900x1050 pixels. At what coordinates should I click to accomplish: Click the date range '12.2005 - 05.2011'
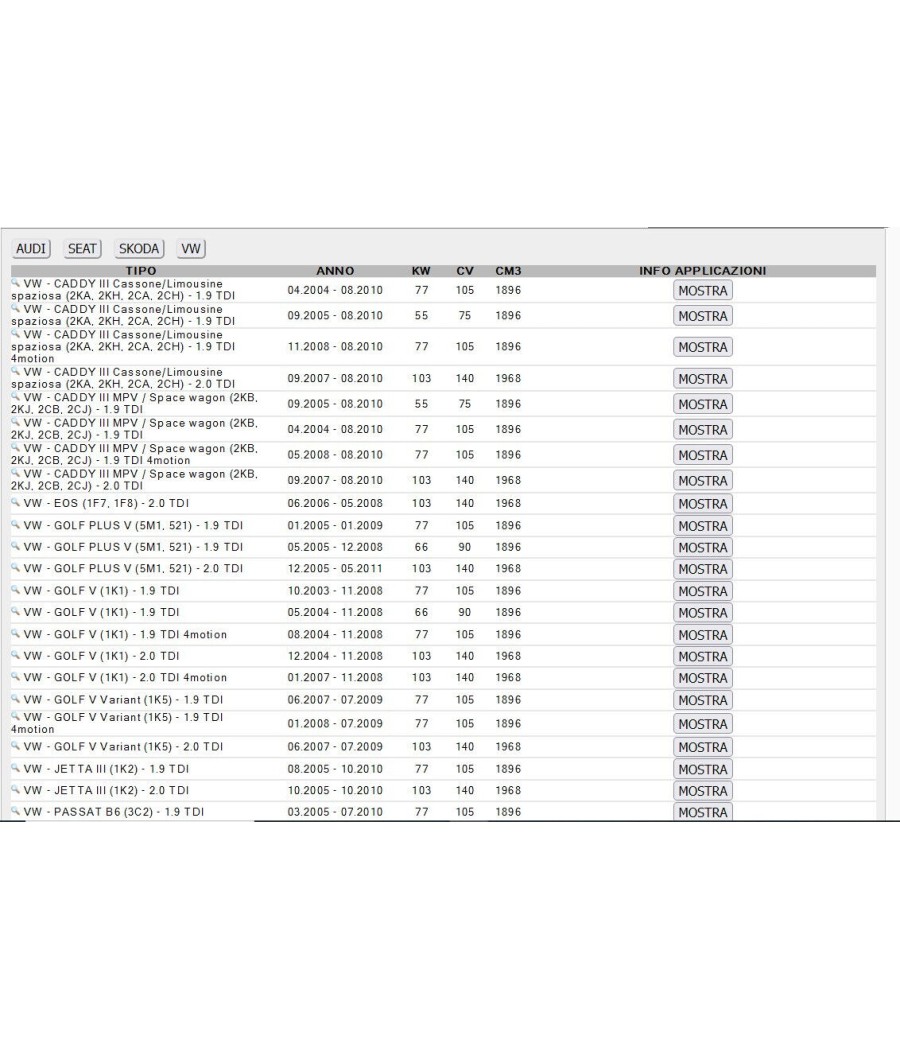(x=335, y=569)
